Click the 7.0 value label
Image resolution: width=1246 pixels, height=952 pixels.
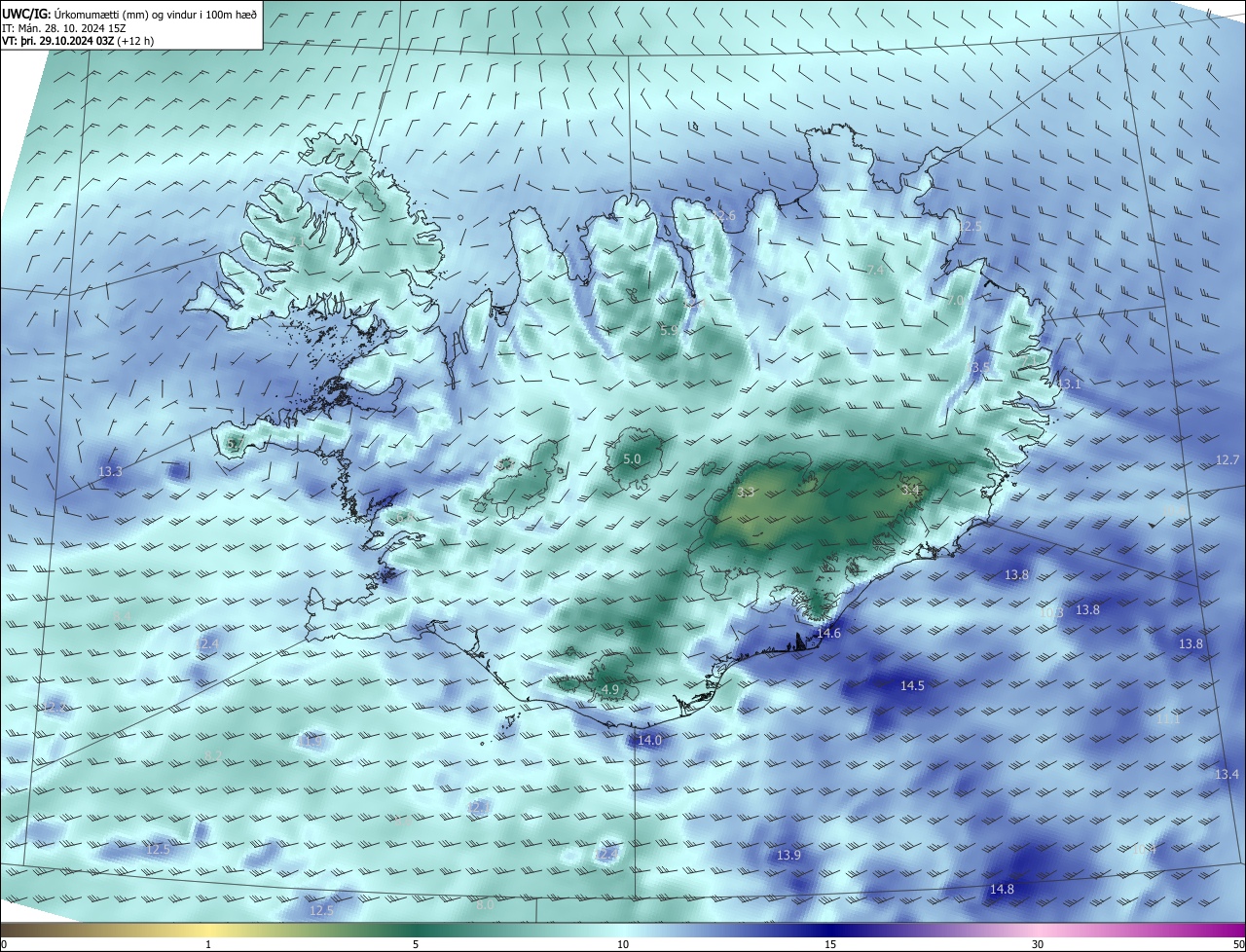[x=955, y=301]
